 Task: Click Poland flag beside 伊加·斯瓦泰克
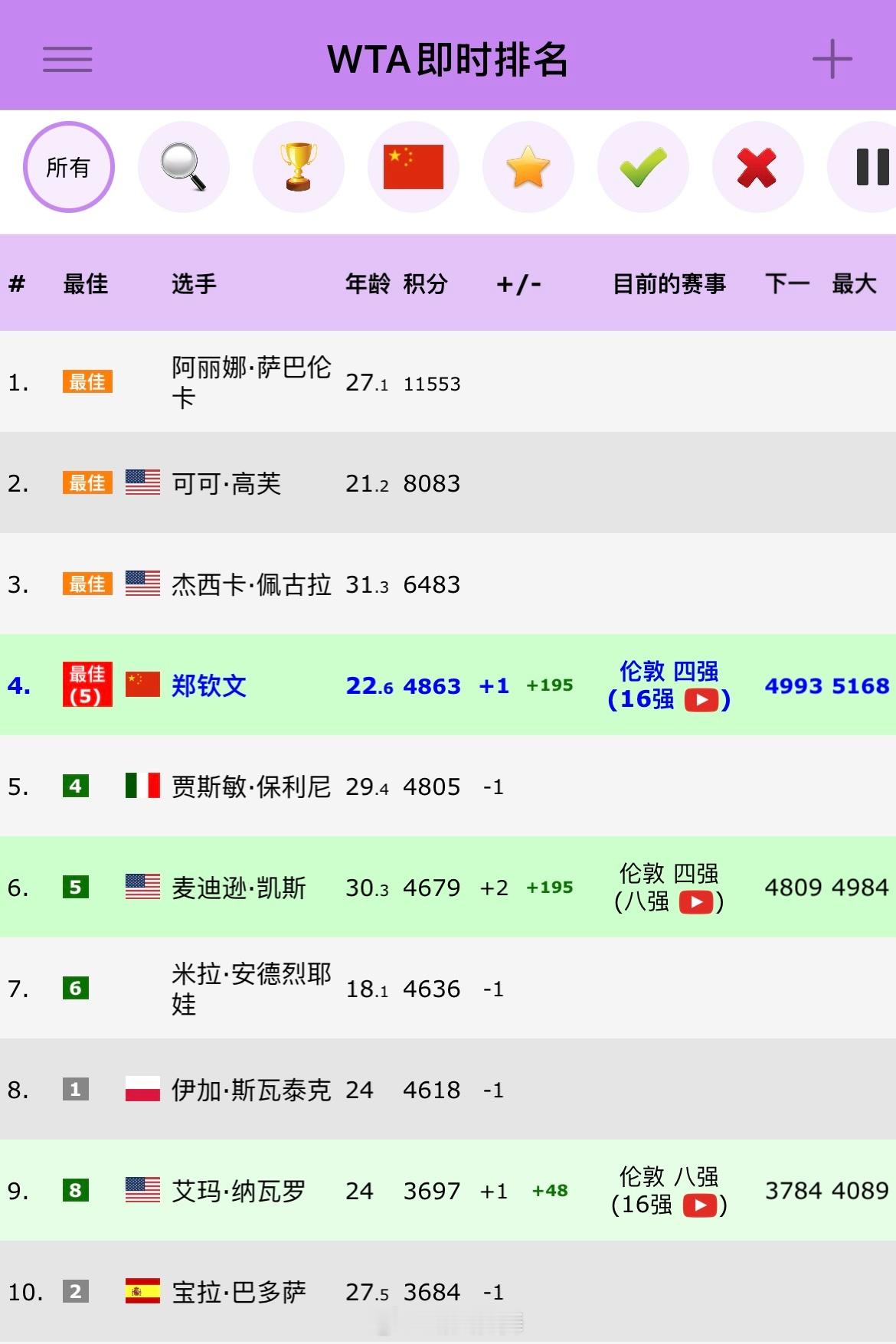pos(142,1089)
